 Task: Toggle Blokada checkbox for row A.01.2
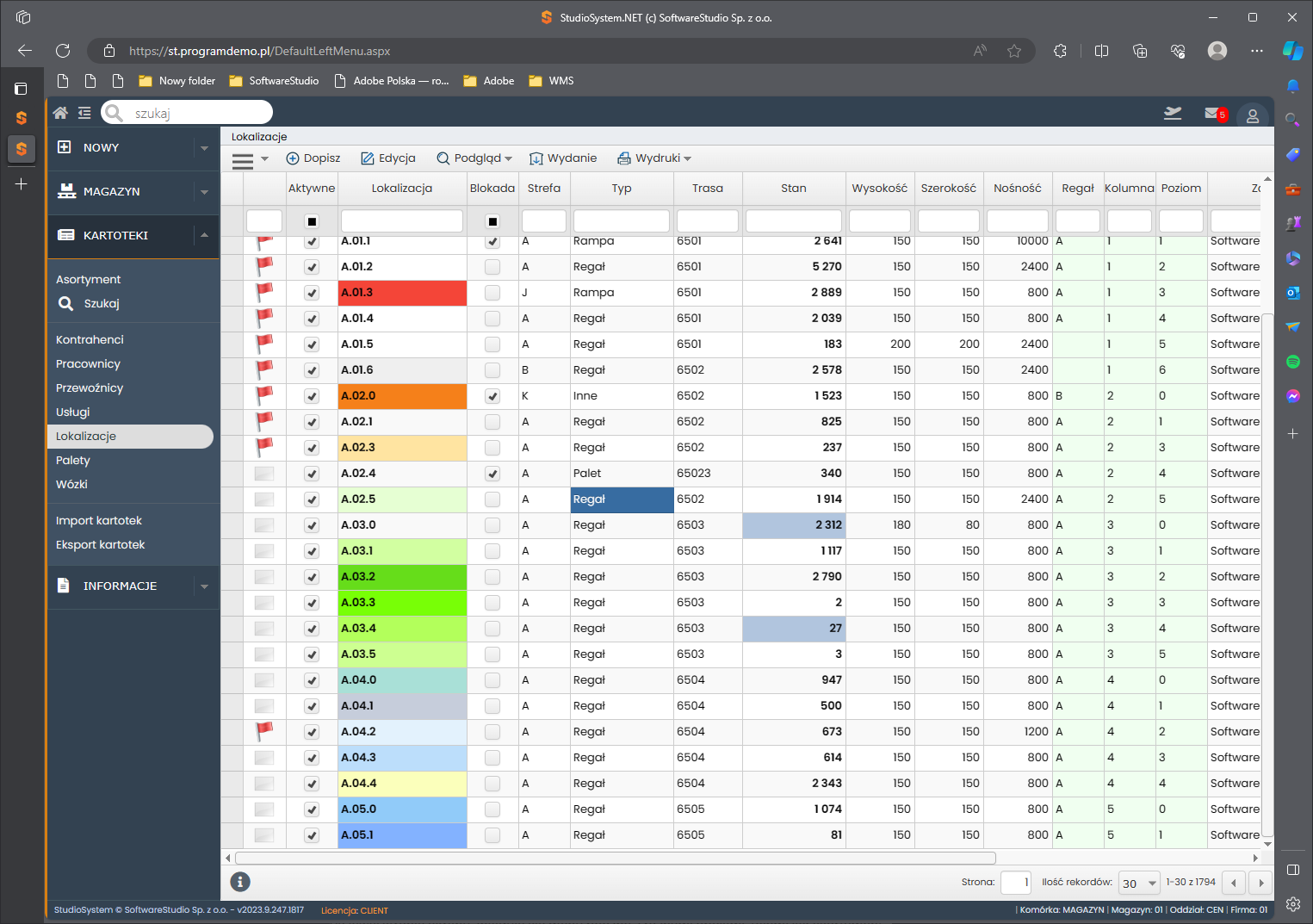[492, 267]
